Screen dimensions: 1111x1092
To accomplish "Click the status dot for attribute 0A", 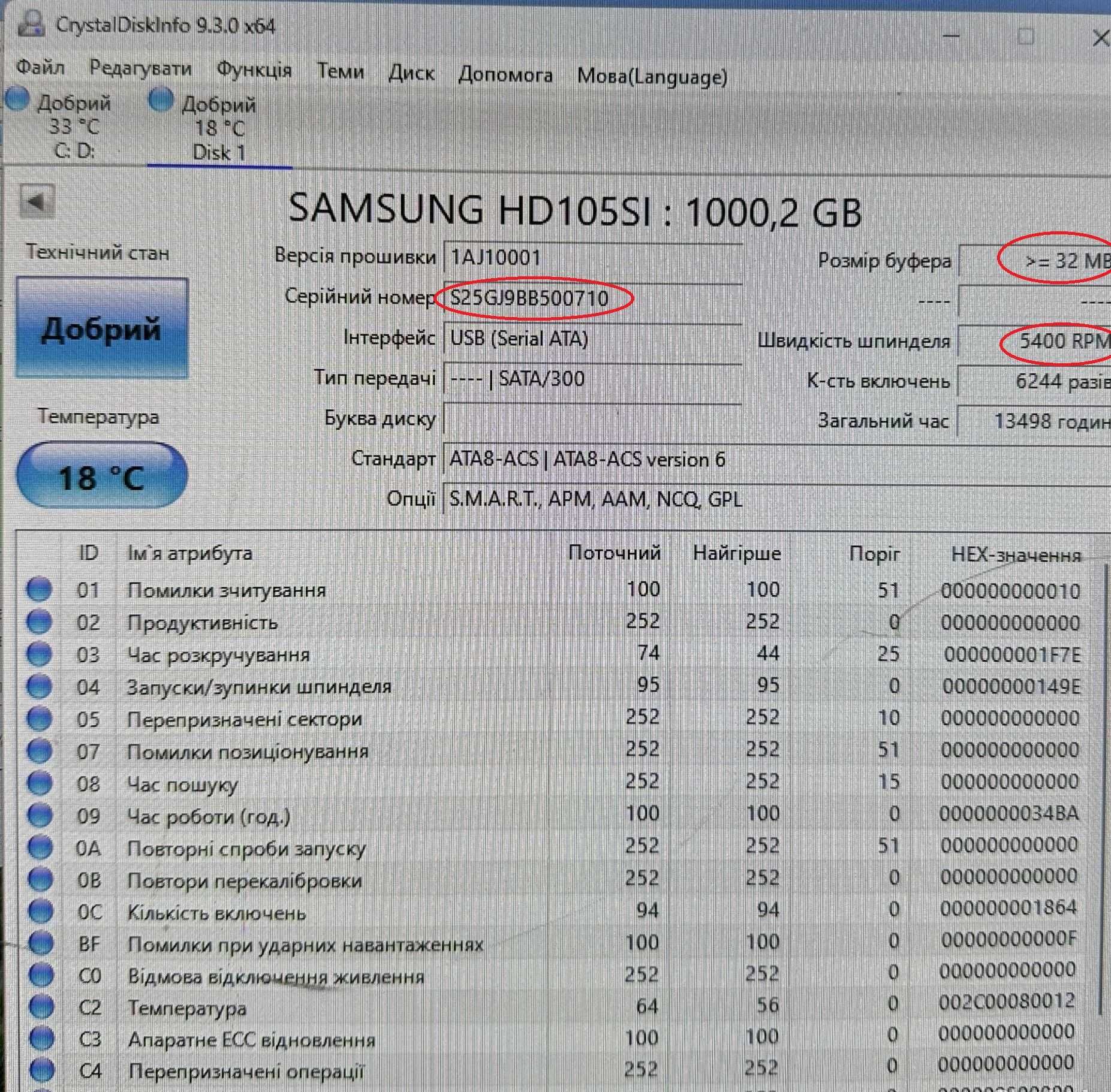I will (x=40, y=847).
